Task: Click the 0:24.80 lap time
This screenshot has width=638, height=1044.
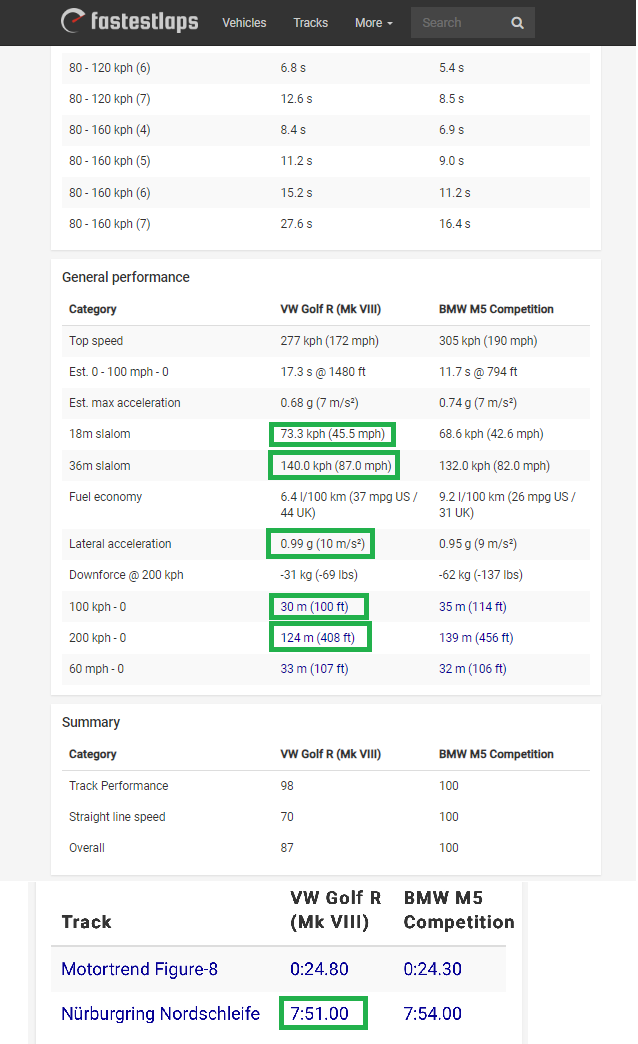Action: [319, 969]
